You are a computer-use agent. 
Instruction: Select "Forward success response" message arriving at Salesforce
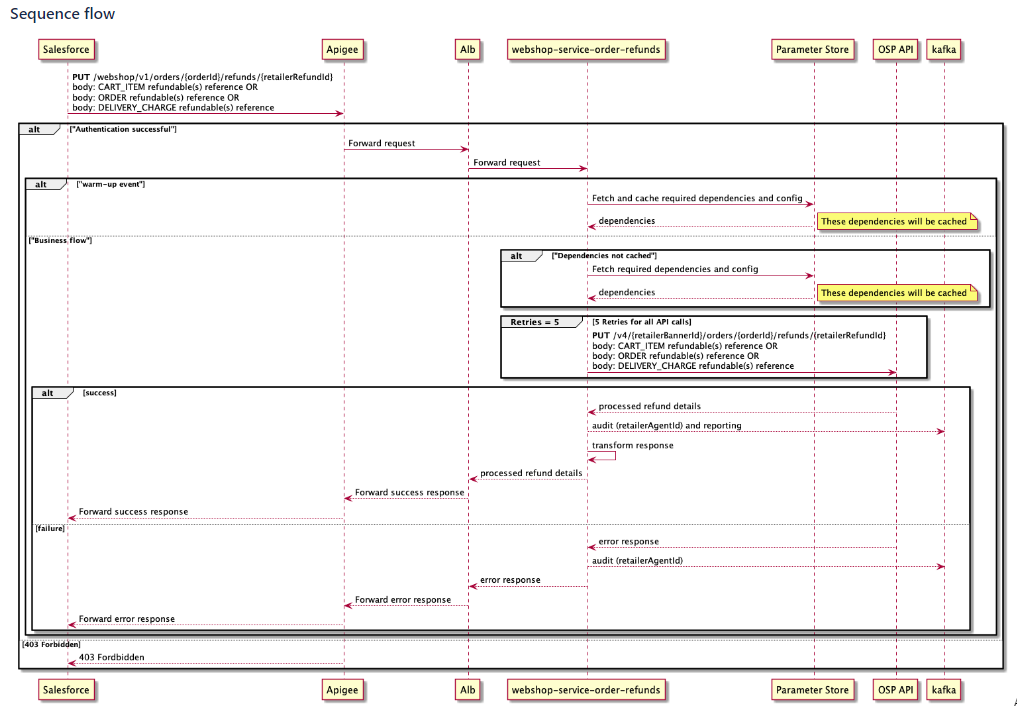point(134,512)
